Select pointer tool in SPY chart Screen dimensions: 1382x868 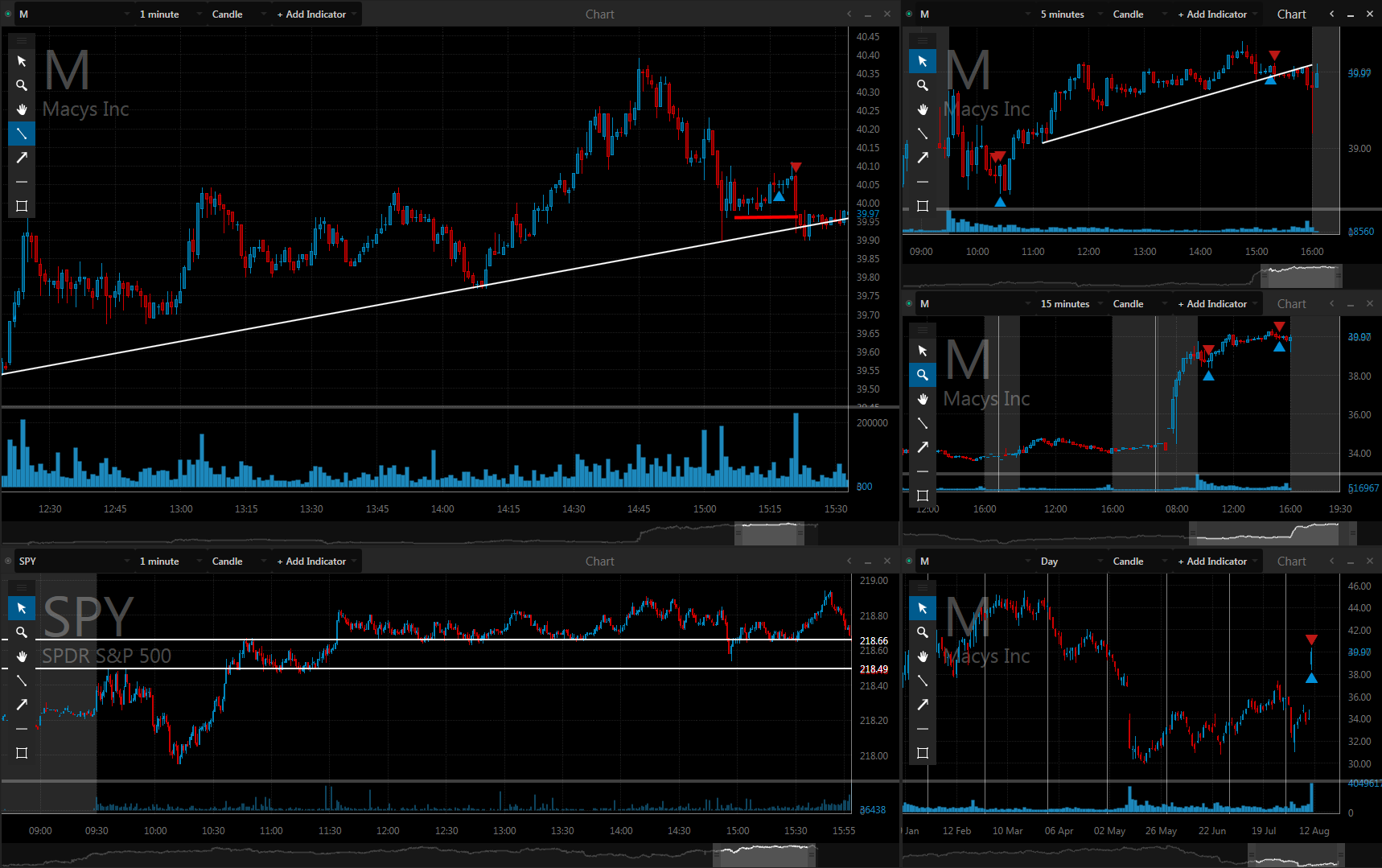pos(22,608)
